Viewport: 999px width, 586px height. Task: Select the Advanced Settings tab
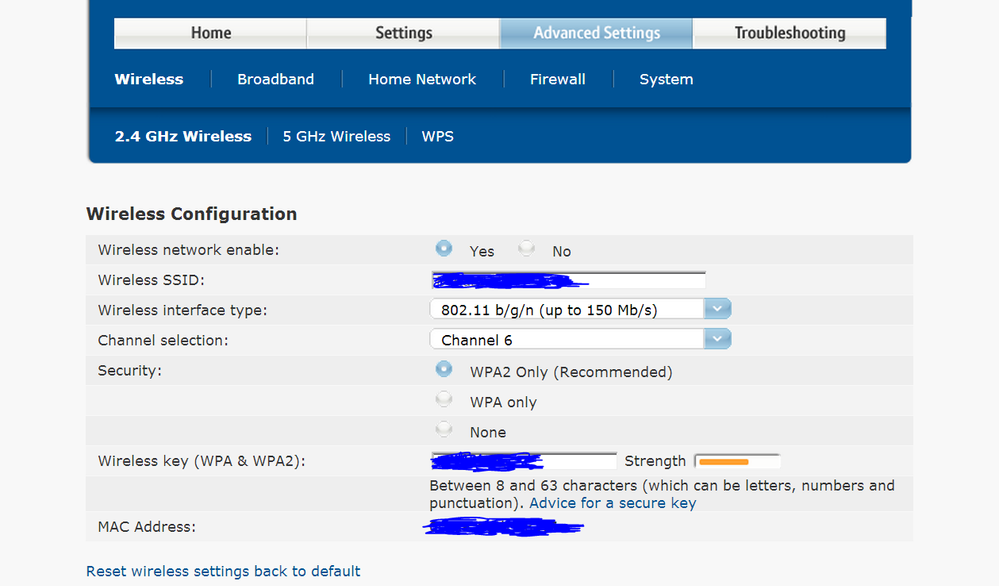click(596, 33)
